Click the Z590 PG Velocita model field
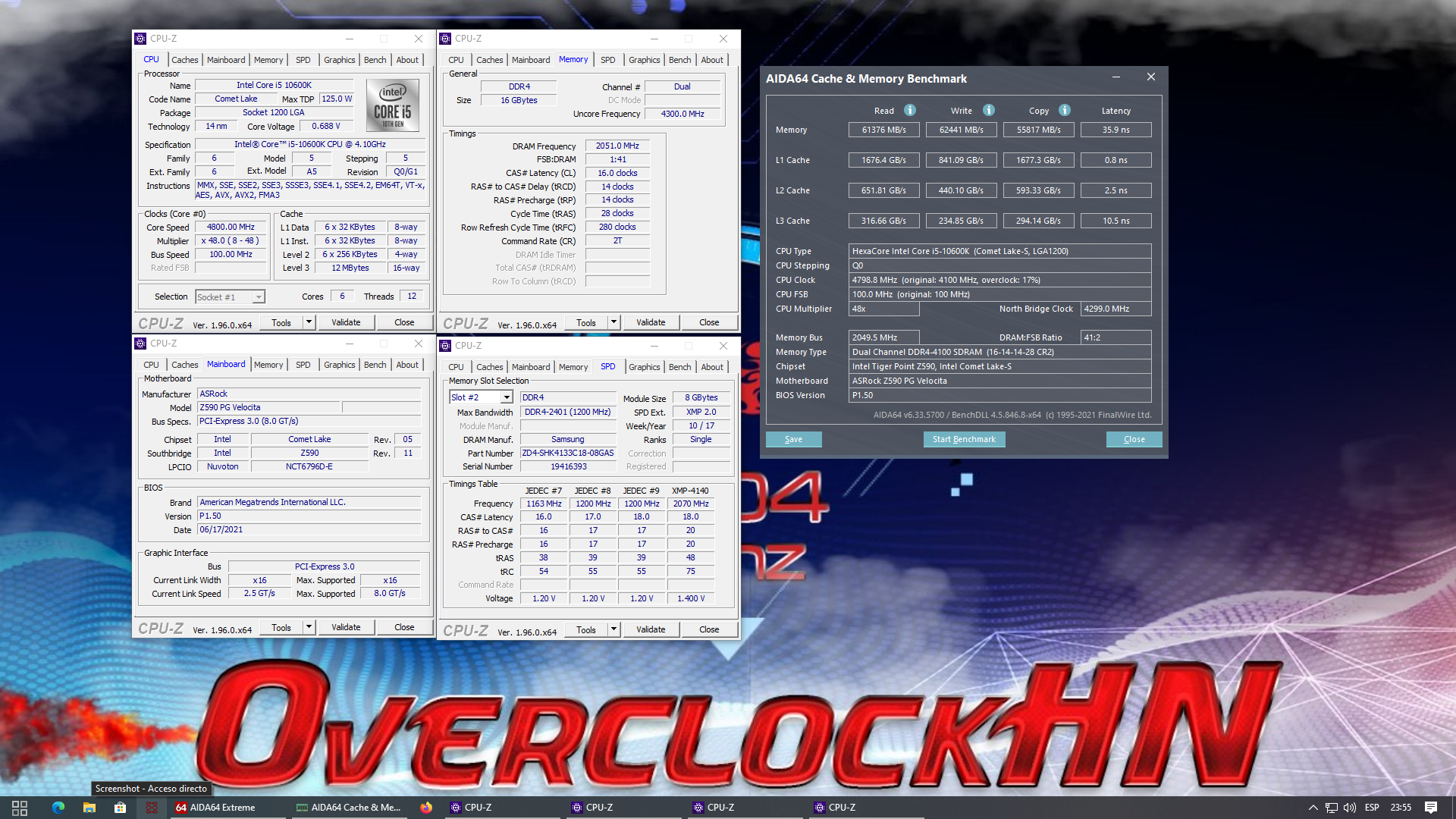The image size is (1456, 819). tap(269, 407)
